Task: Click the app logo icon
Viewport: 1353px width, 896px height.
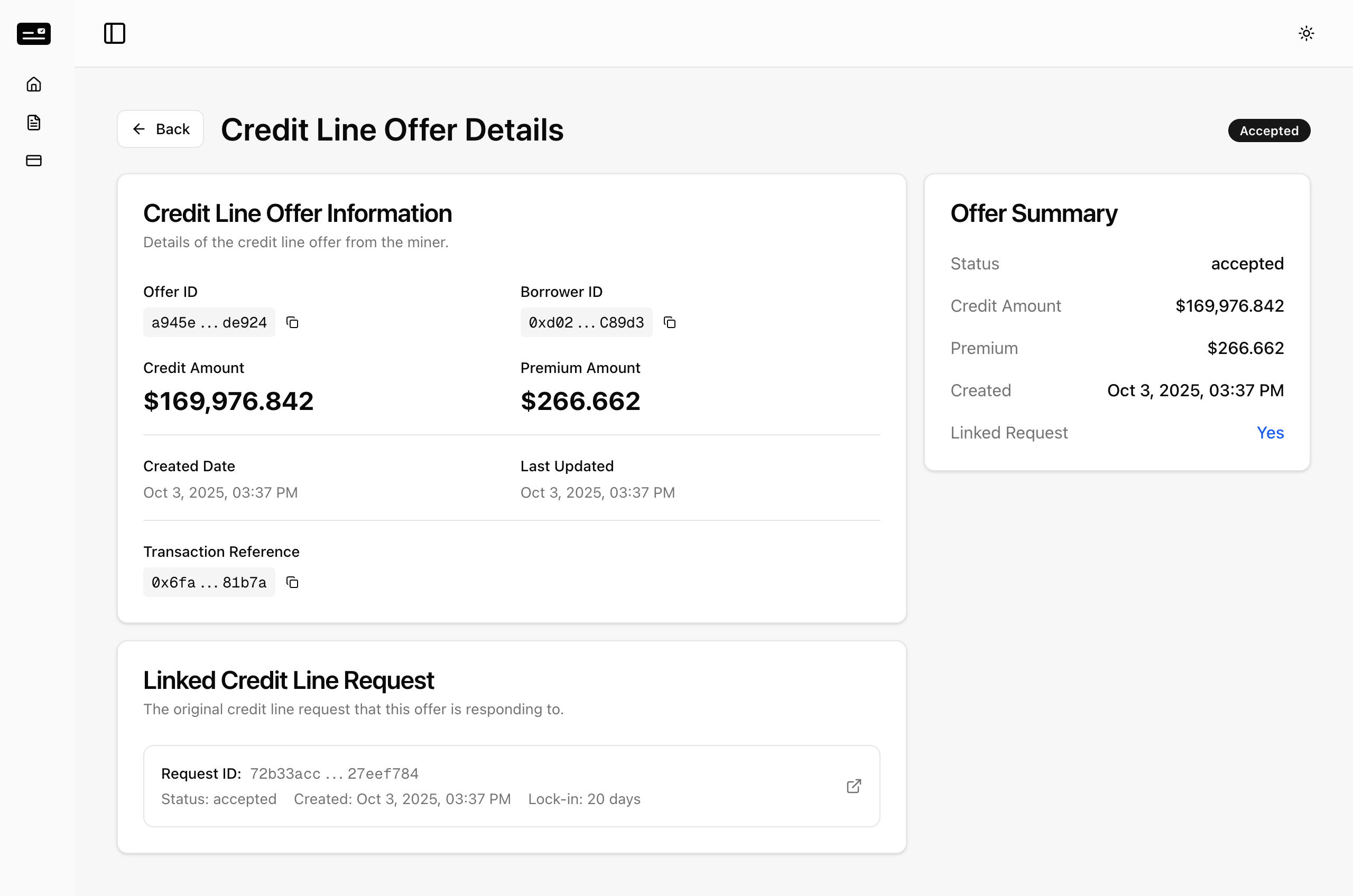Action: point(34,33)
